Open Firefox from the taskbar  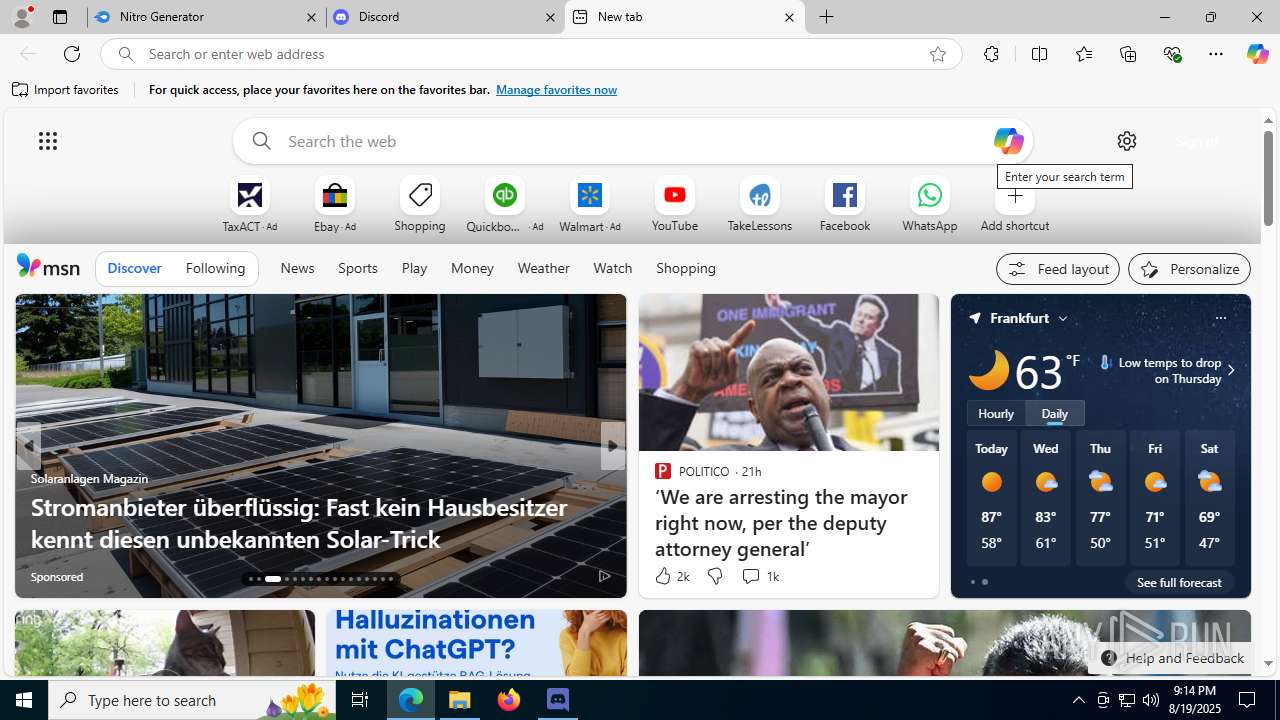pyautogui.click(x=509, y=700)
